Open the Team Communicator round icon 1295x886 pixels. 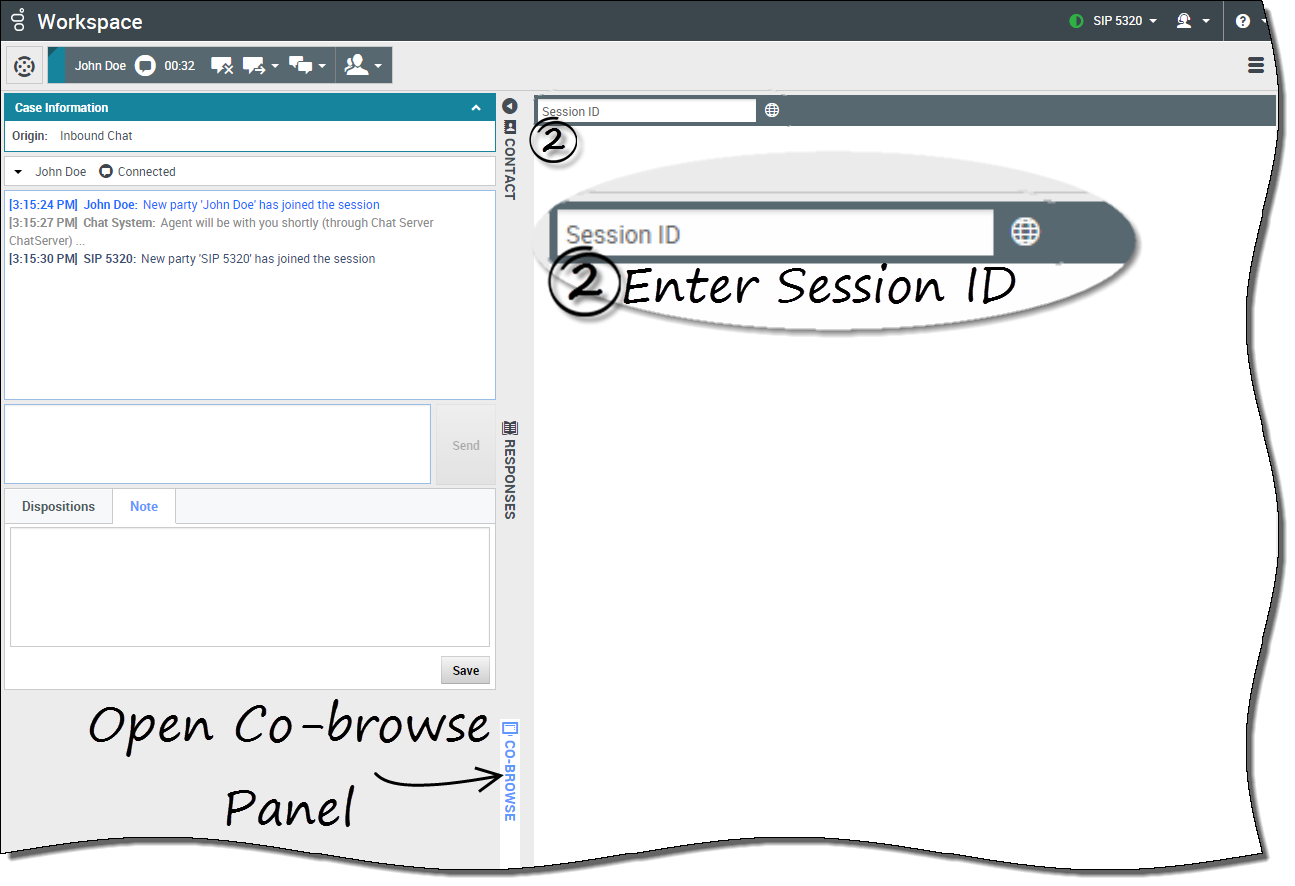click(24, 66)
